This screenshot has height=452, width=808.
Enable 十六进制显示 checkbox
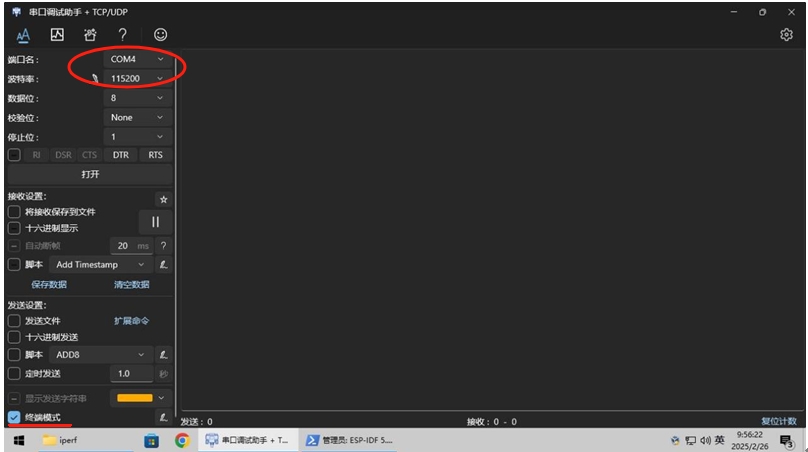(x=14, y=228)
